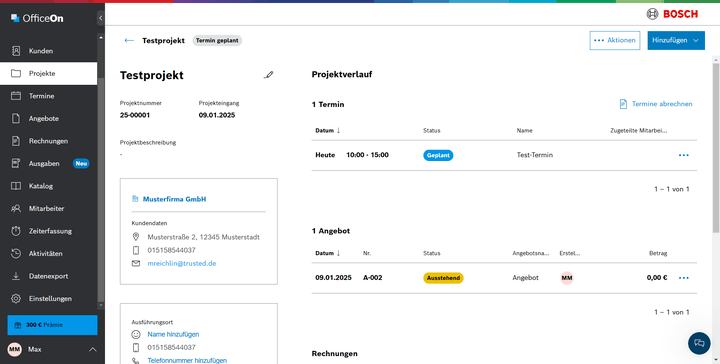Go to Termine in the sidebar

click(x=49, y=96)
